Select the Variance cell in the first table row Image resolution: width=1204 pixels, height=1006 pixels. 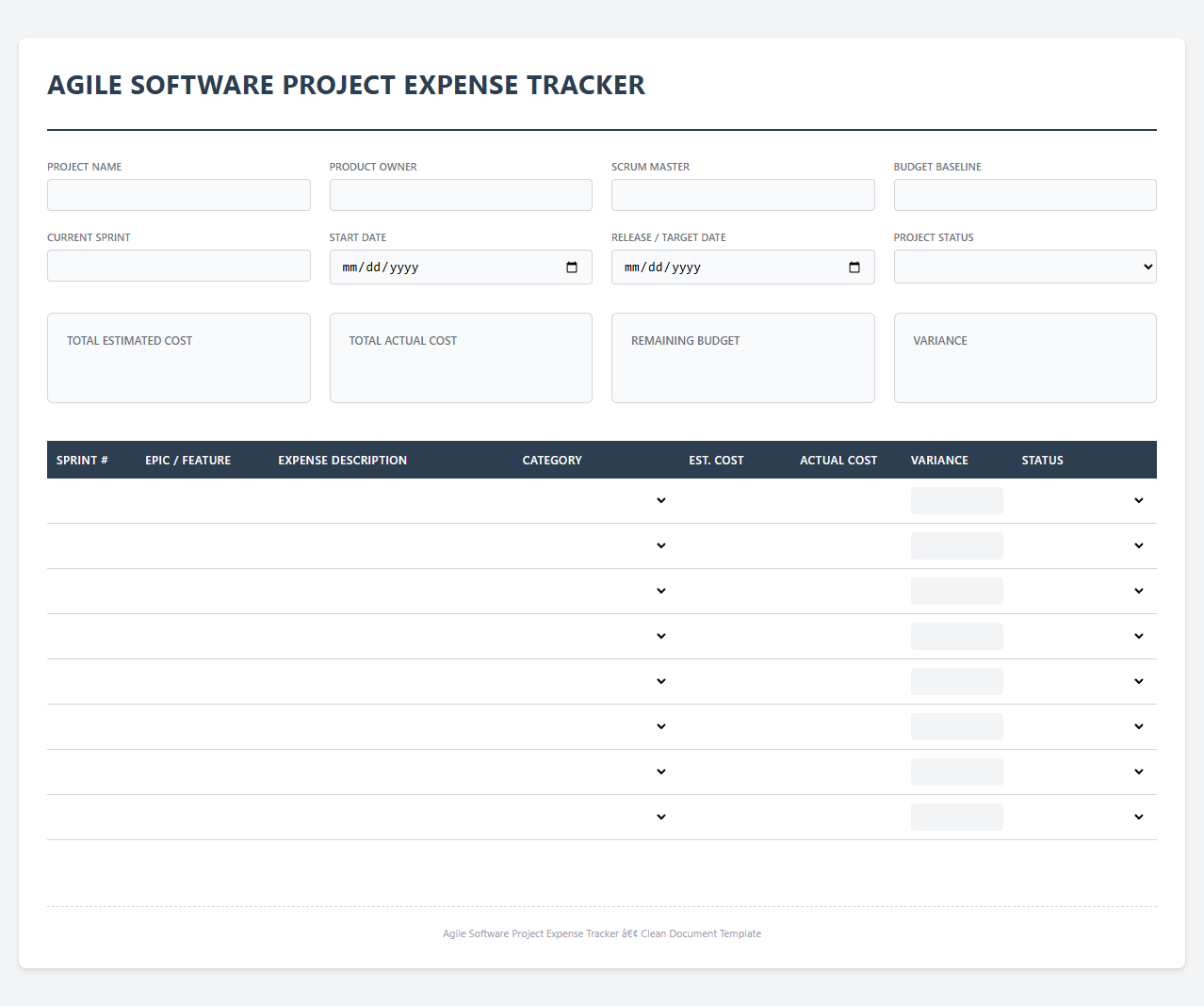(957, 500)
